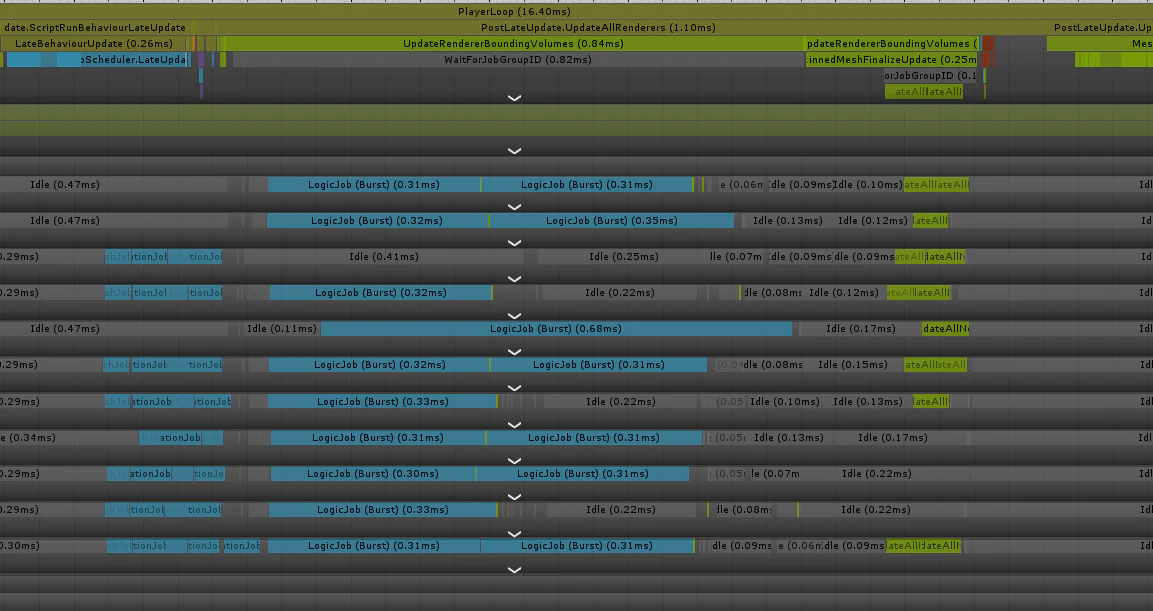Select the LogicJob (Burst) (0.68ms) bar
1153x611 pixels.
point(556,329)
